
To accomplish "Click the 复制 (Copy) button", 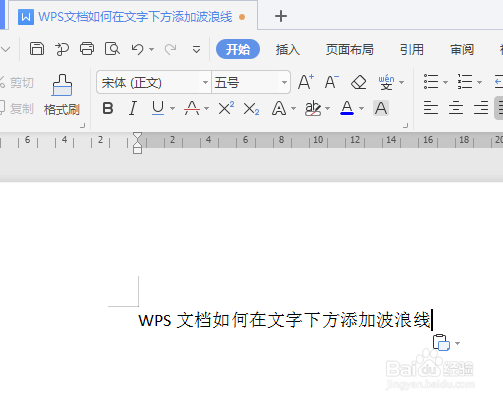I will 17,109.
